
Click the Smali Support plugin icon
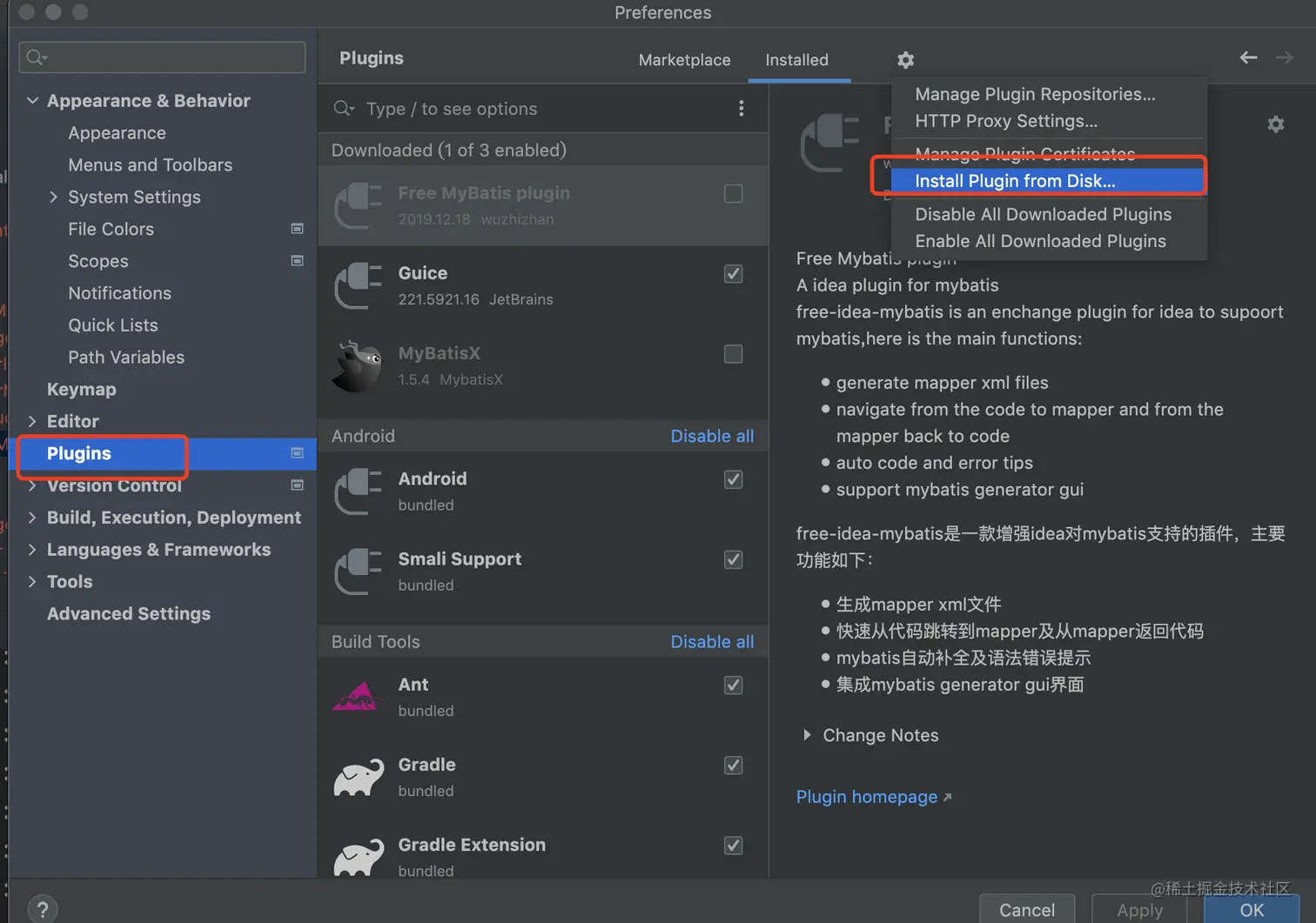[359, 572]
